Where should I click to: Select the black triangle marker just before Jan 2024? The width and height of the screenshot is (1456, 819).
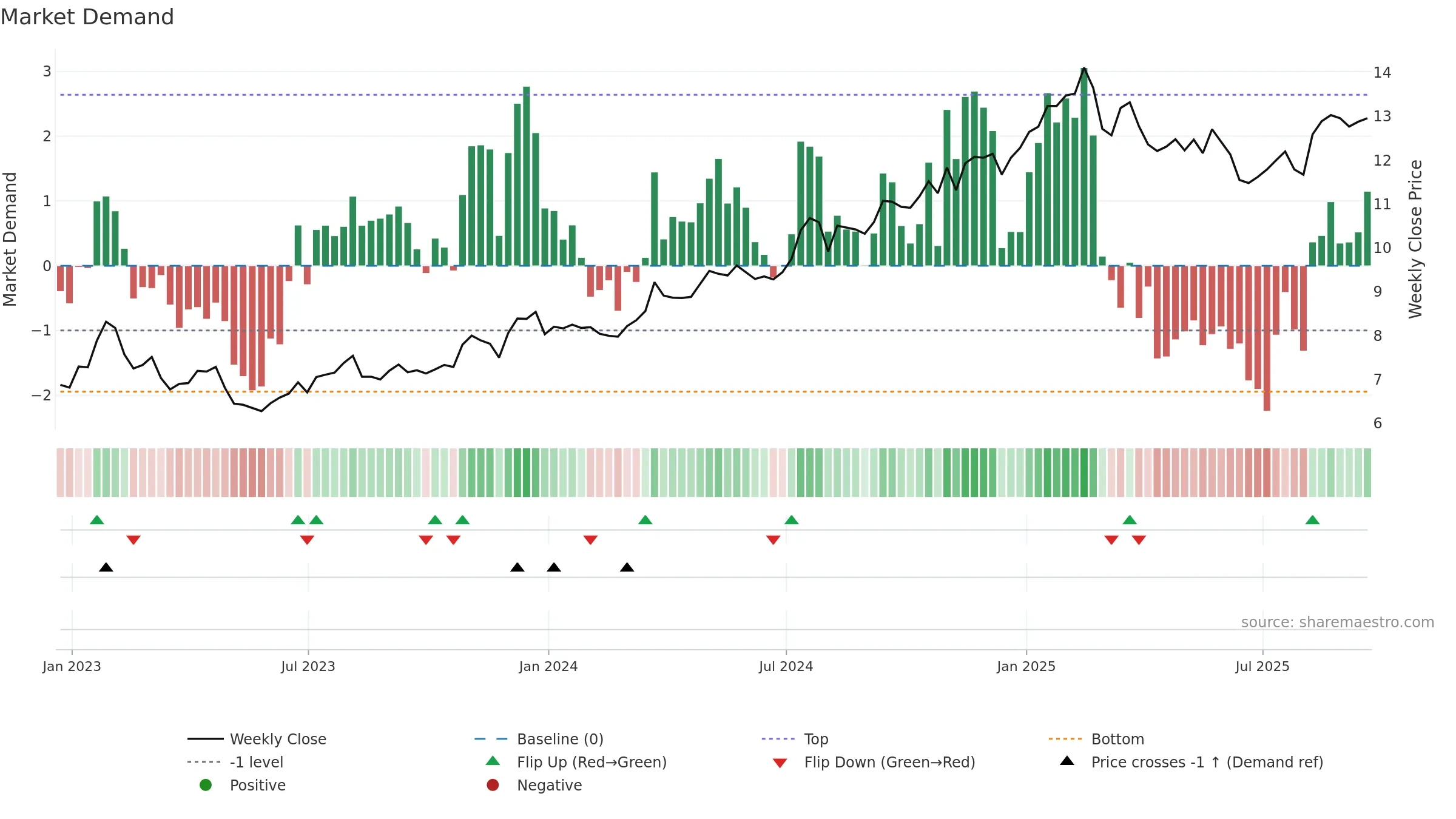(x=517, y=567)
